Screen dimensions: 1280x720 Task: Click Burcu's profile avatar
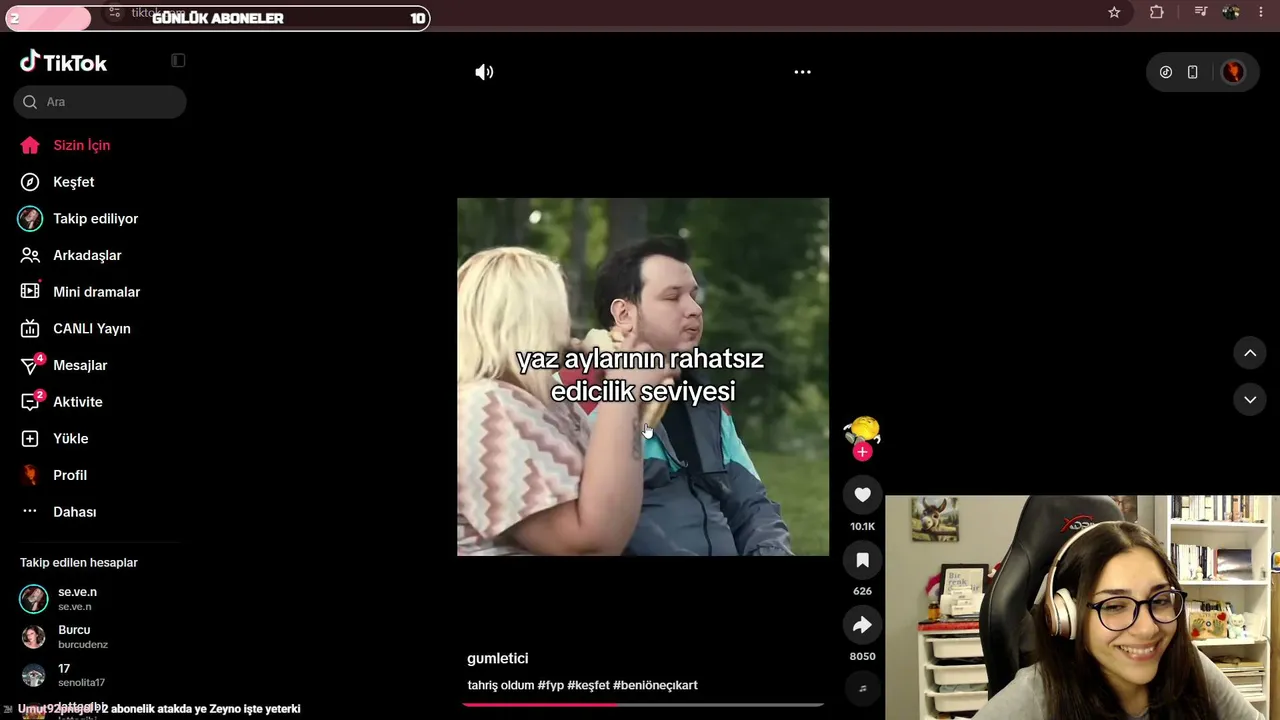(x=34, y=637)
